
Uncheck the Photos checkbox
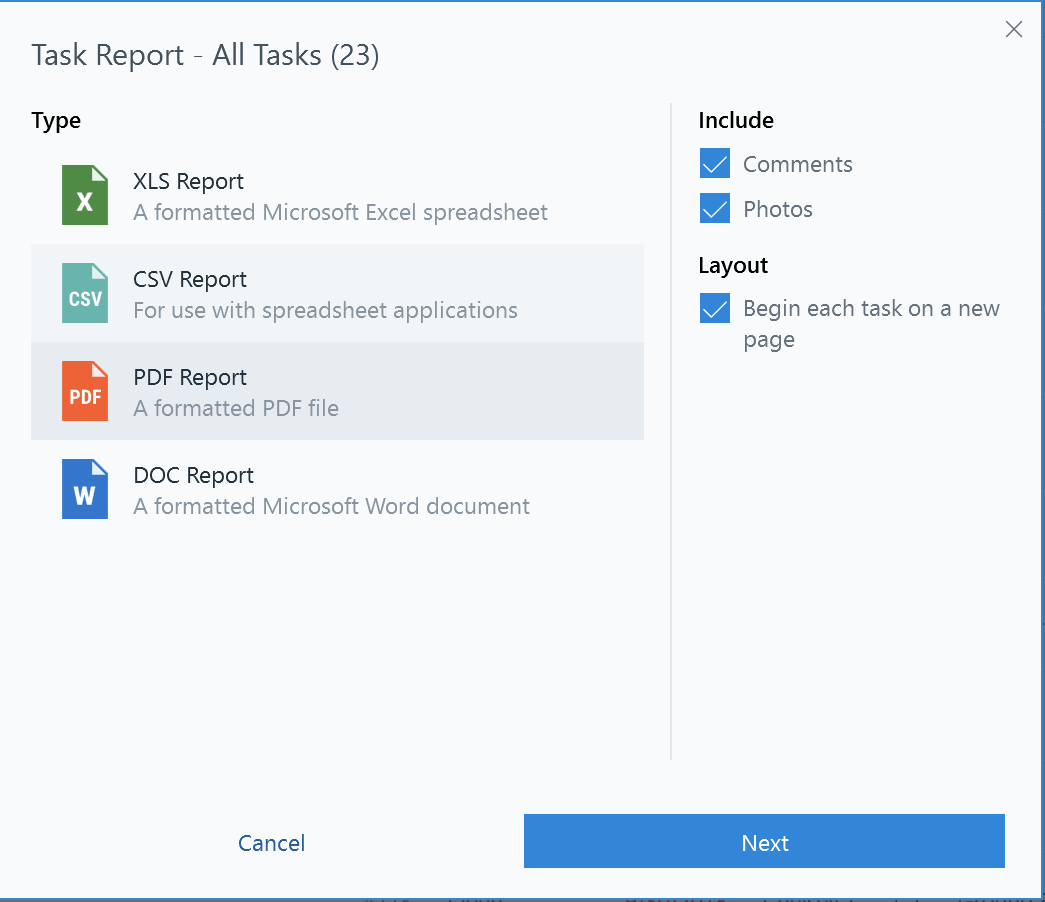click(x=714, y=208)
